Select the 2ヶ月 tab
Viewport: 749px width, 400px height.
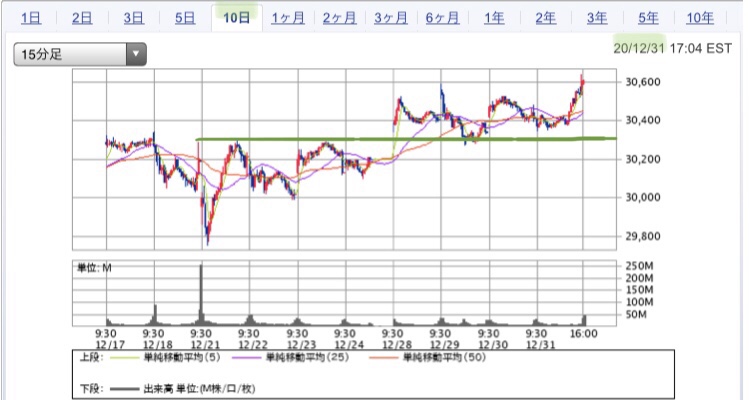[339, 17]
